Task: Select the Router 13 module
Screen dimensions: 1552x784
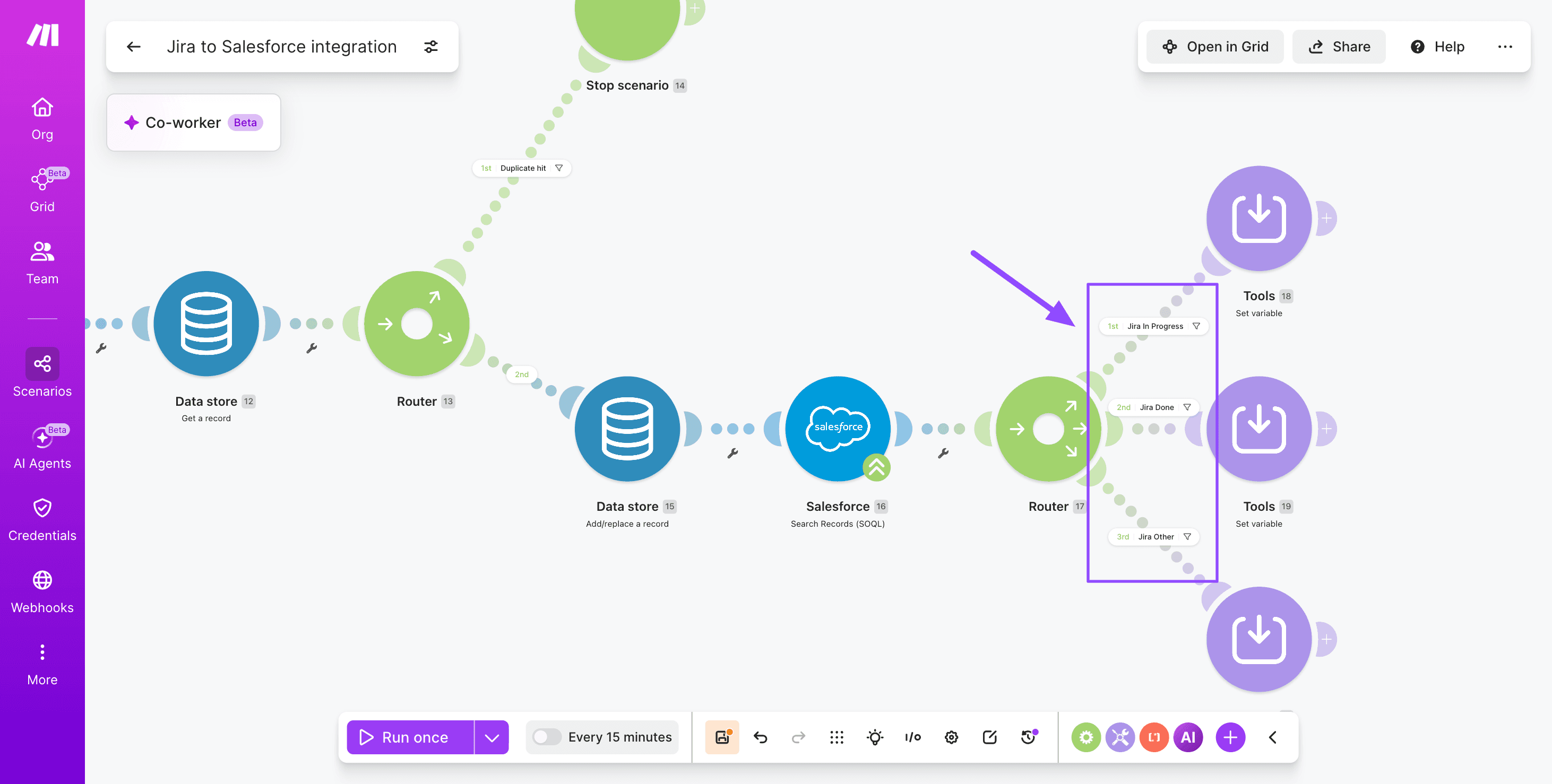Action: click(x=416, y=324)
